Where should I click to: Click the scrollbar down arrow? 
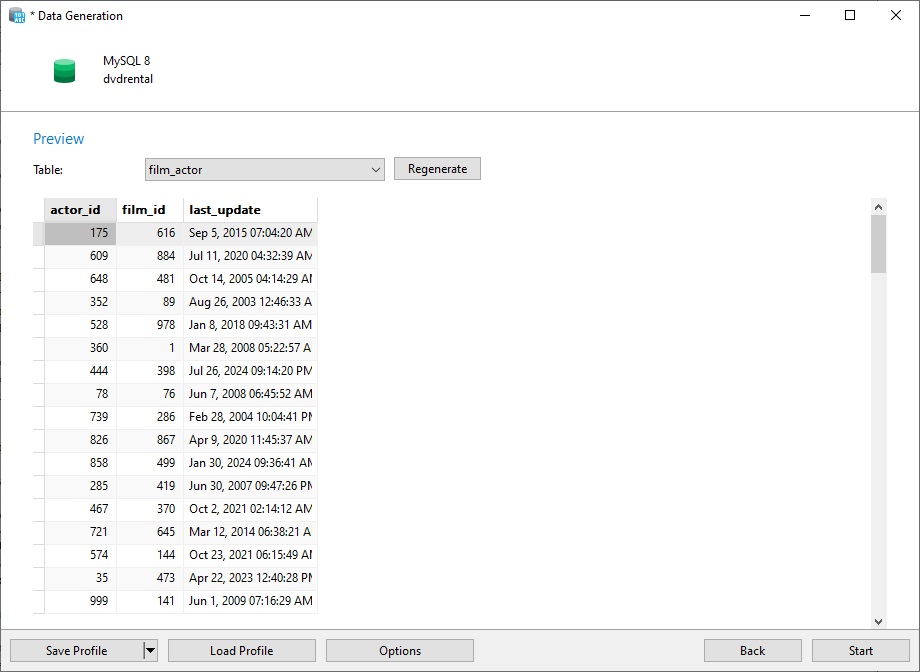click(x=878, y=622)
